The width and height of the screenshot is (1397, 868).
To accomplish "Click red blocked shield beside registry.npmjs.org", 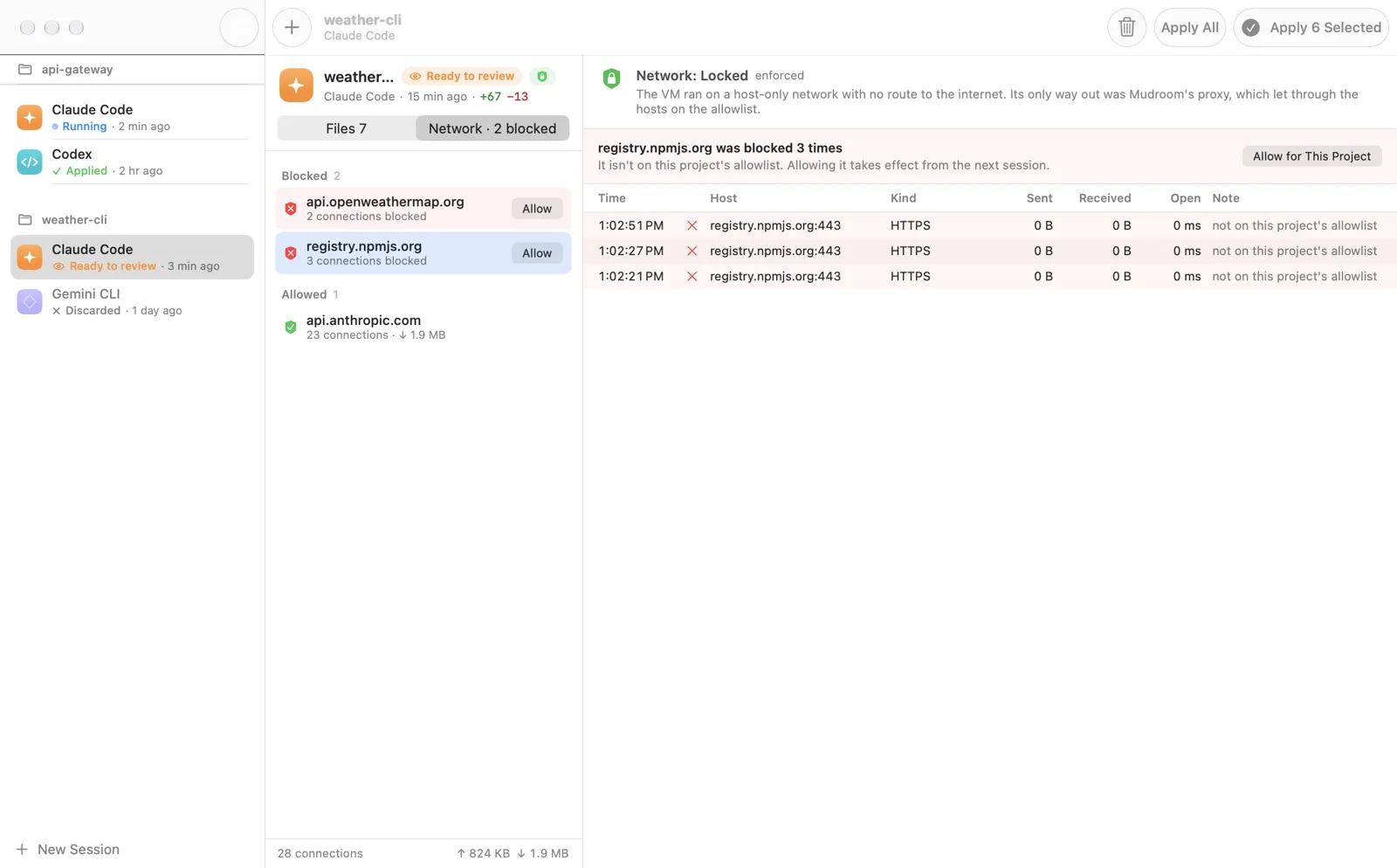I will 291,253.
